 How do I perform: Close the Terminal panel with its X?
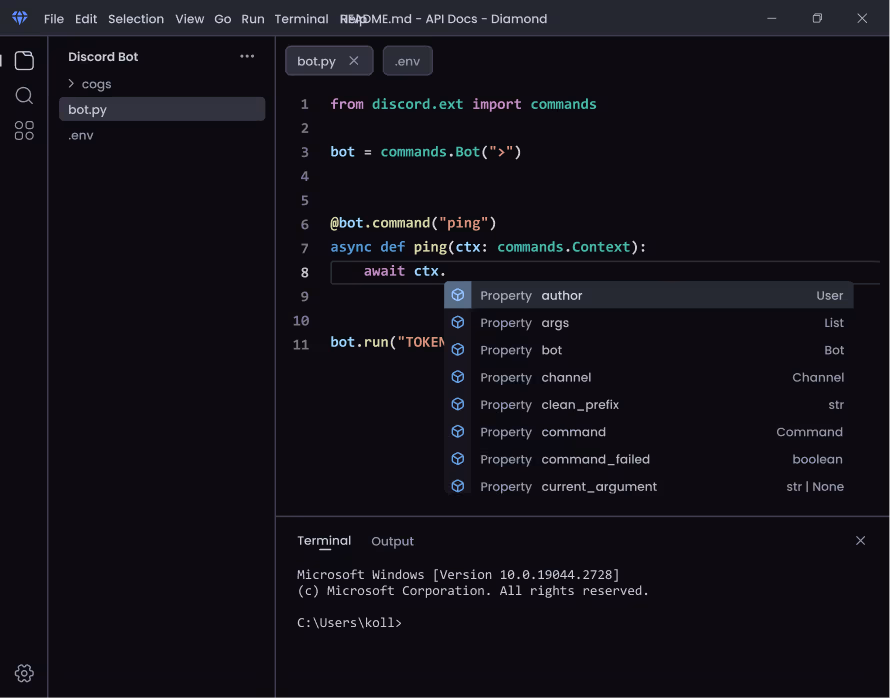(x=860, y=540)
